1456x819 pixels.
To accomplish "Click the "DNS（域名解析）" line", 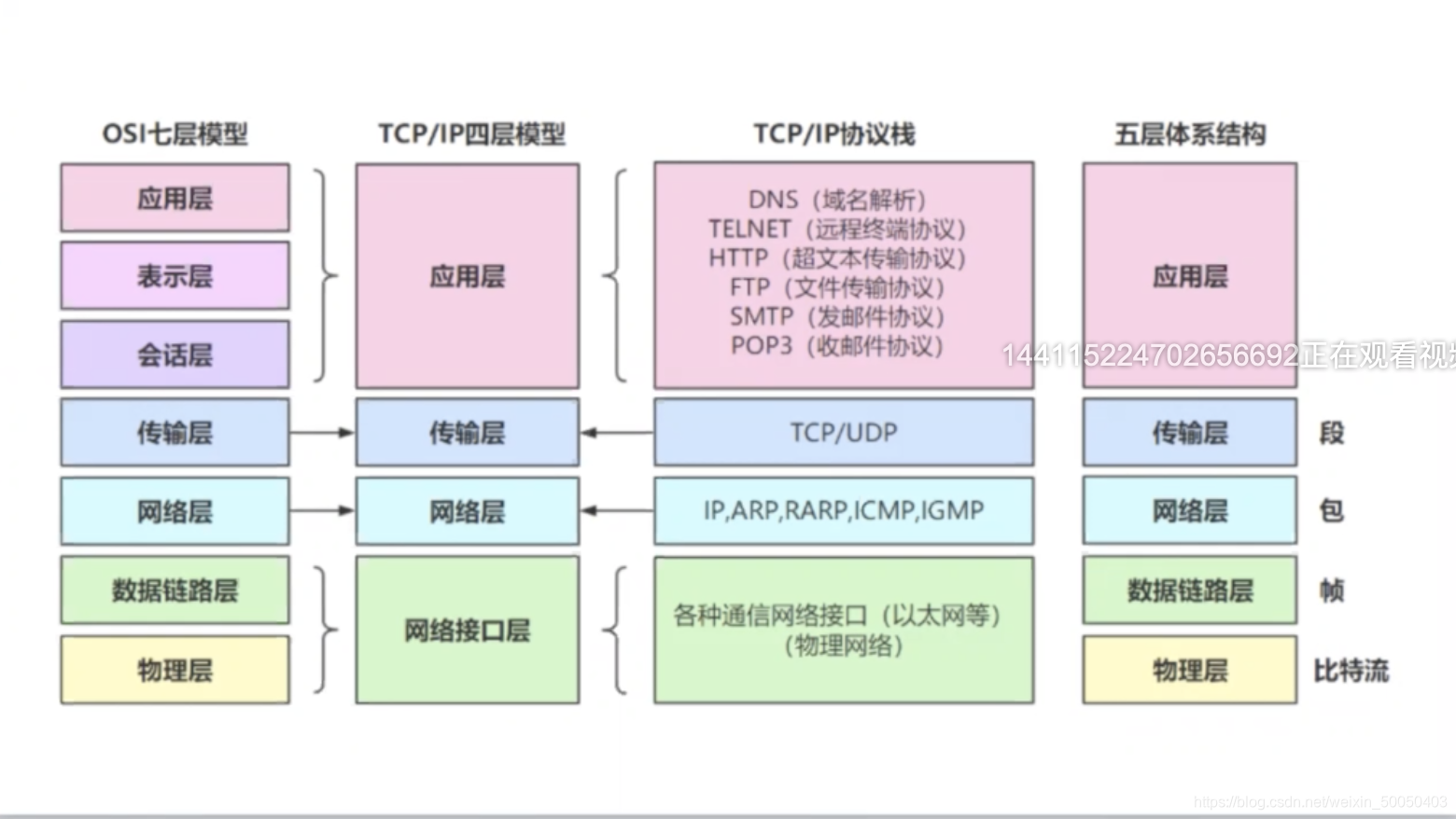I will [836, 200].
